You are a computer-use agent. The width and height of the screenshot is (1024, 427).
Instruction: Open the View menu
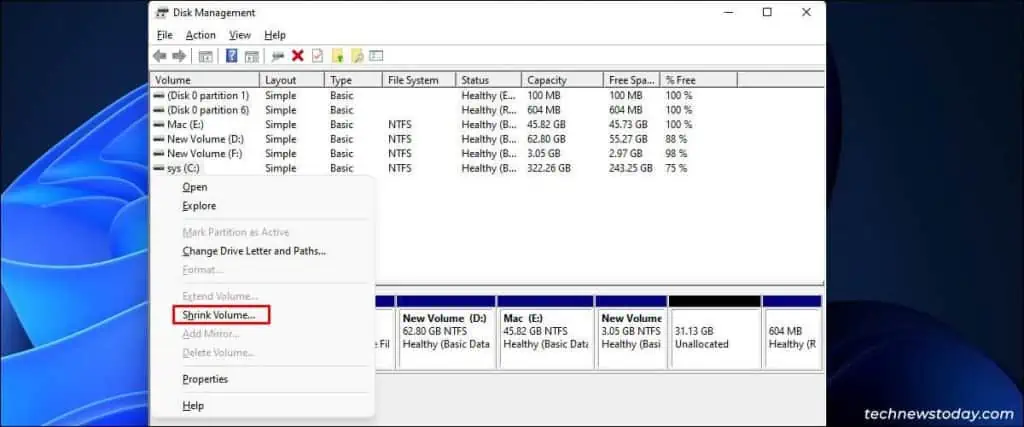240,35
